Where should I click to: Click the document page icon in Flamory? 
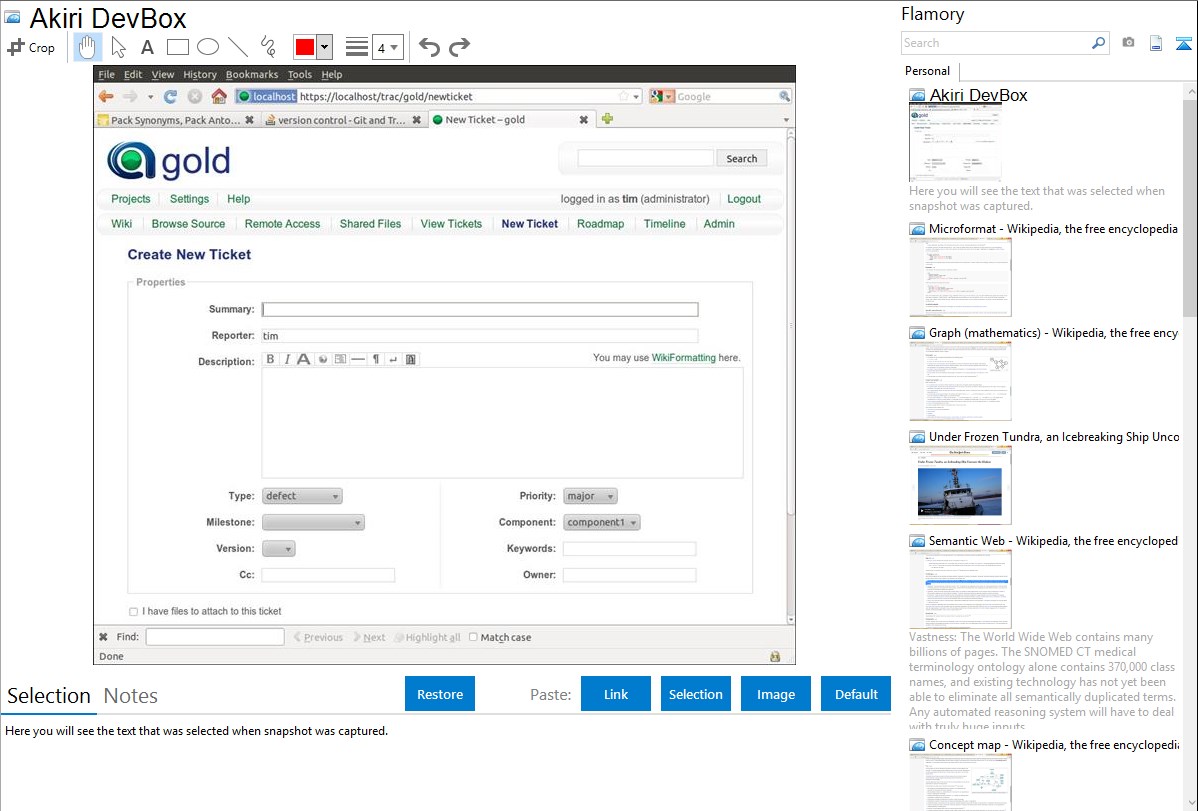(1156, 43)
